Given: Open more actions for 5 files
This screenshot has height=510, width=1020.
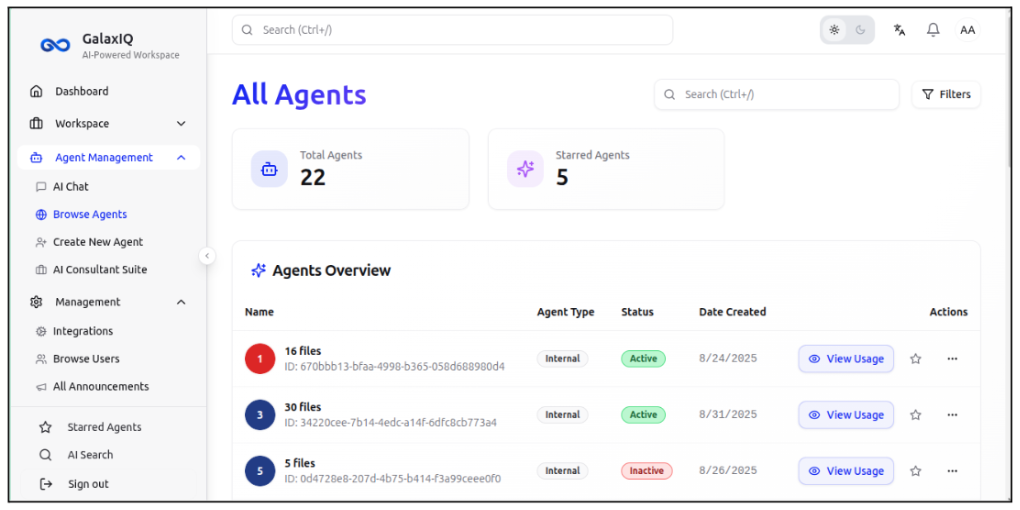Looking at the screenshot, I should [x=952, y=471].
